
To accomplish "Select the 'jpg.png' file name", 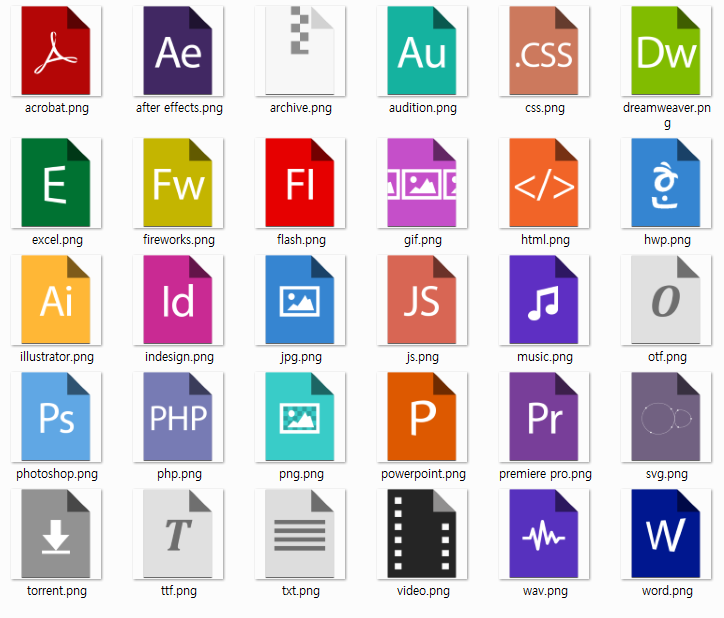I will point(301,357).
